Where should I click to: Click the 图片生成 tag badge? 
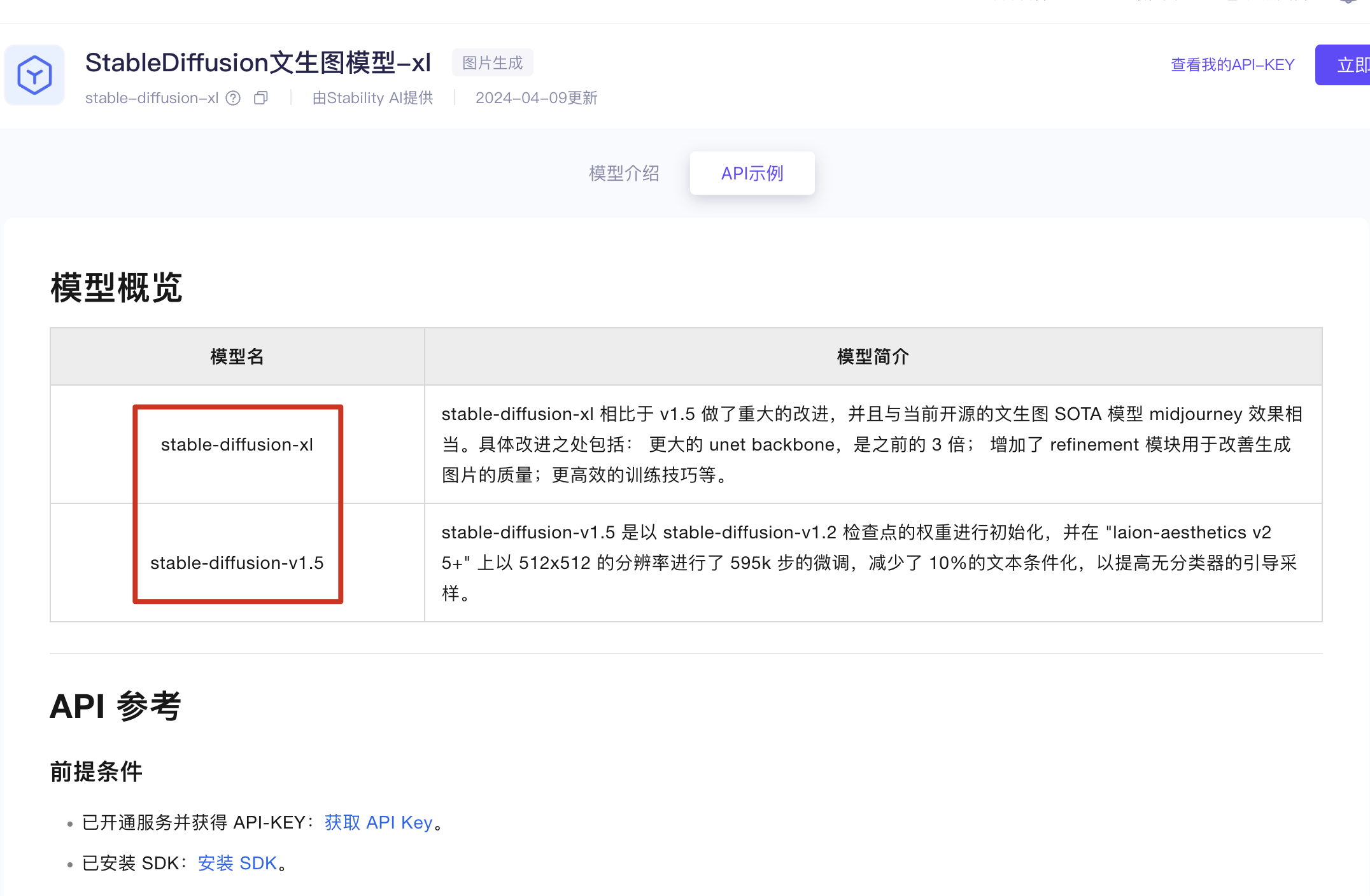[x=492, y=63]
